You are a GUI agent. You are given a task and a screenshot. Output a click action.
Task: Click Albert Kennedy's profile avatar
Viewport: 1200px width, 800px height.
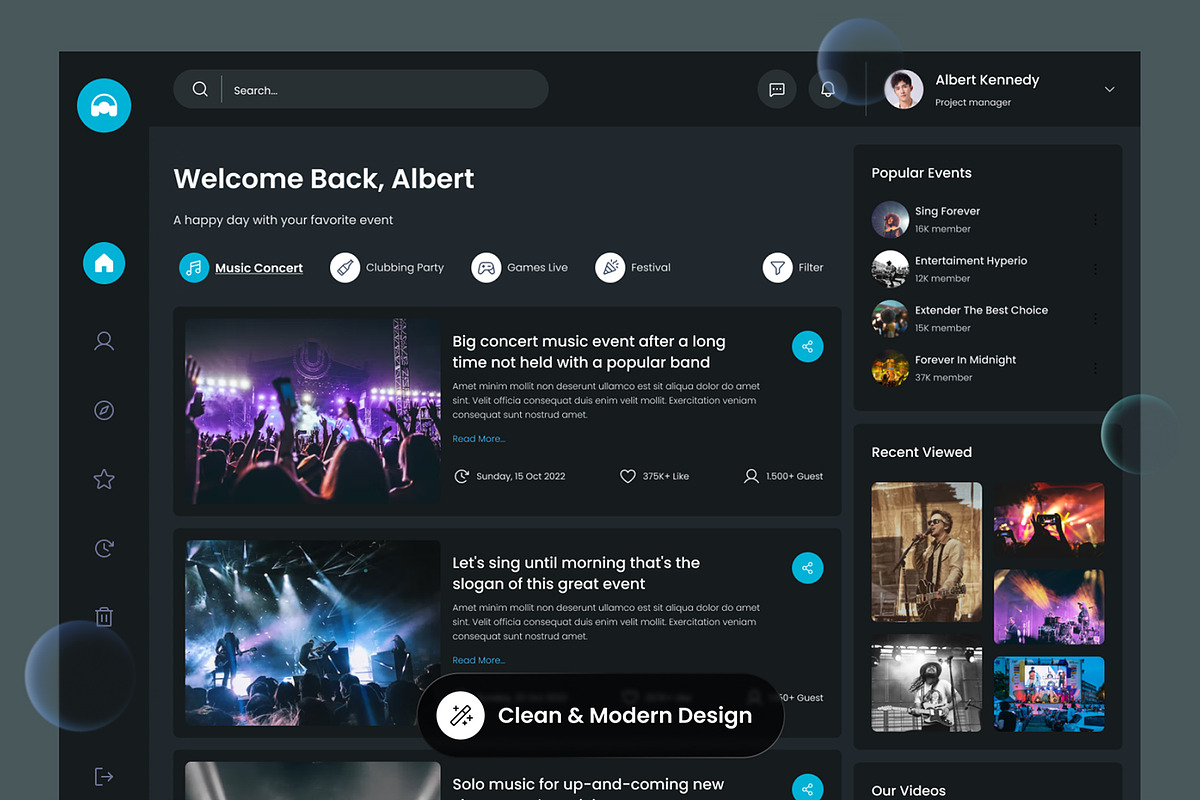point(904,89)
